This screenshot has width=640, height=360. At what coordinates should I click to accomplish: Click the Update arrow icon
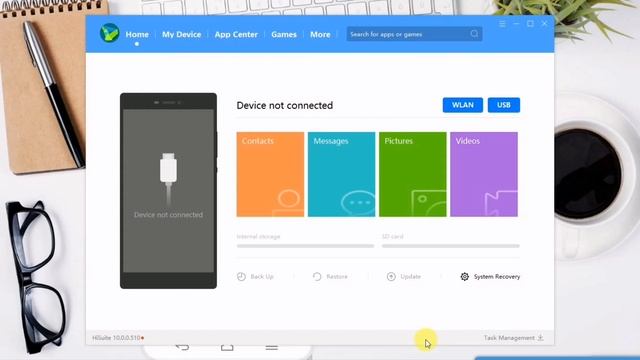391,277
